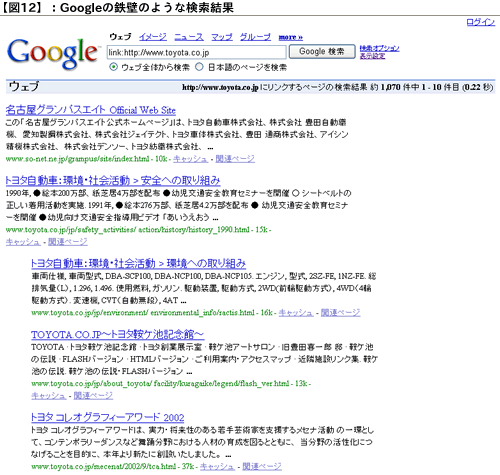Switch to the イメージ tab
Screen dimensions: 500x475
[x=153, y=37]
